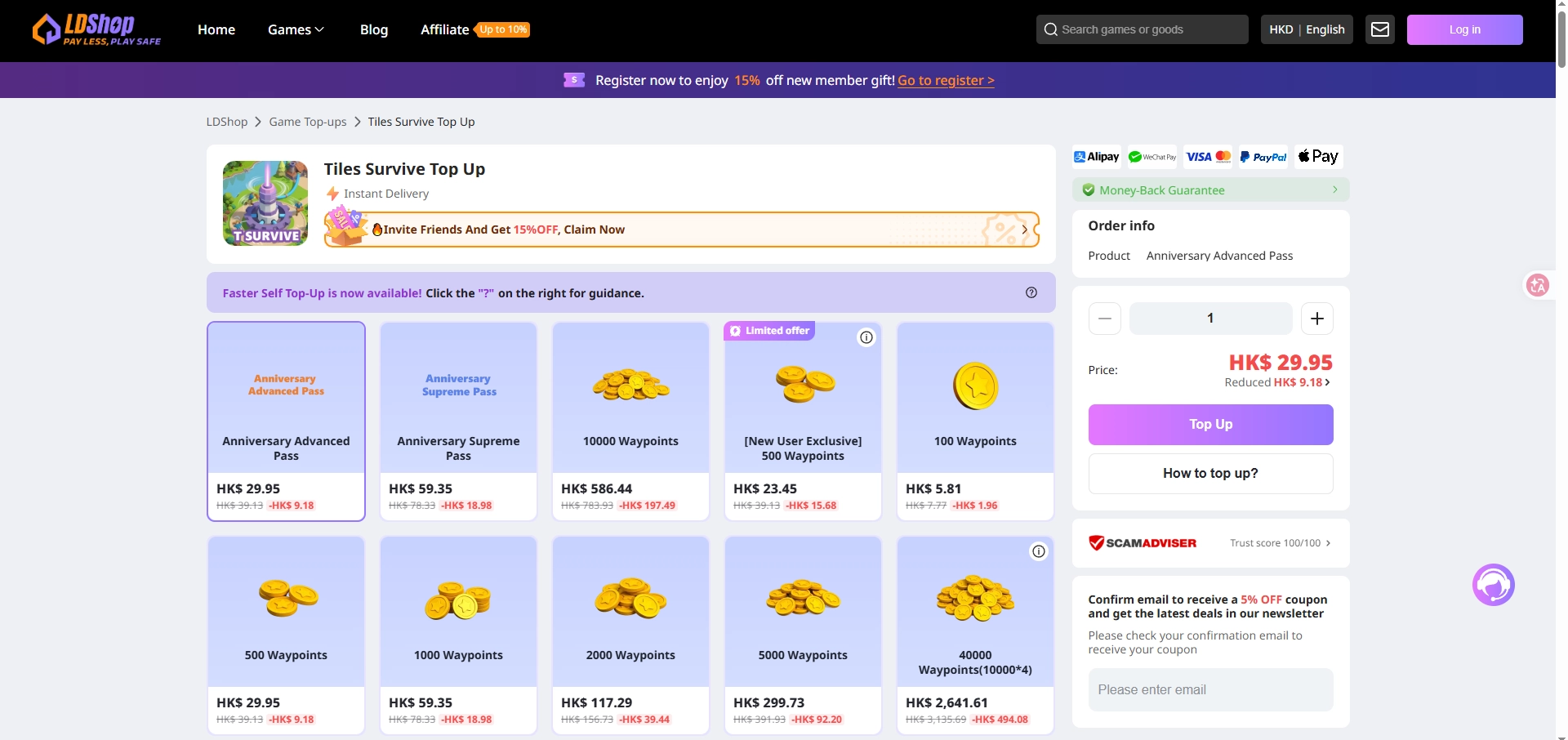
Task: Focus the search games or goods field
Action: [x=1143, y=29]
